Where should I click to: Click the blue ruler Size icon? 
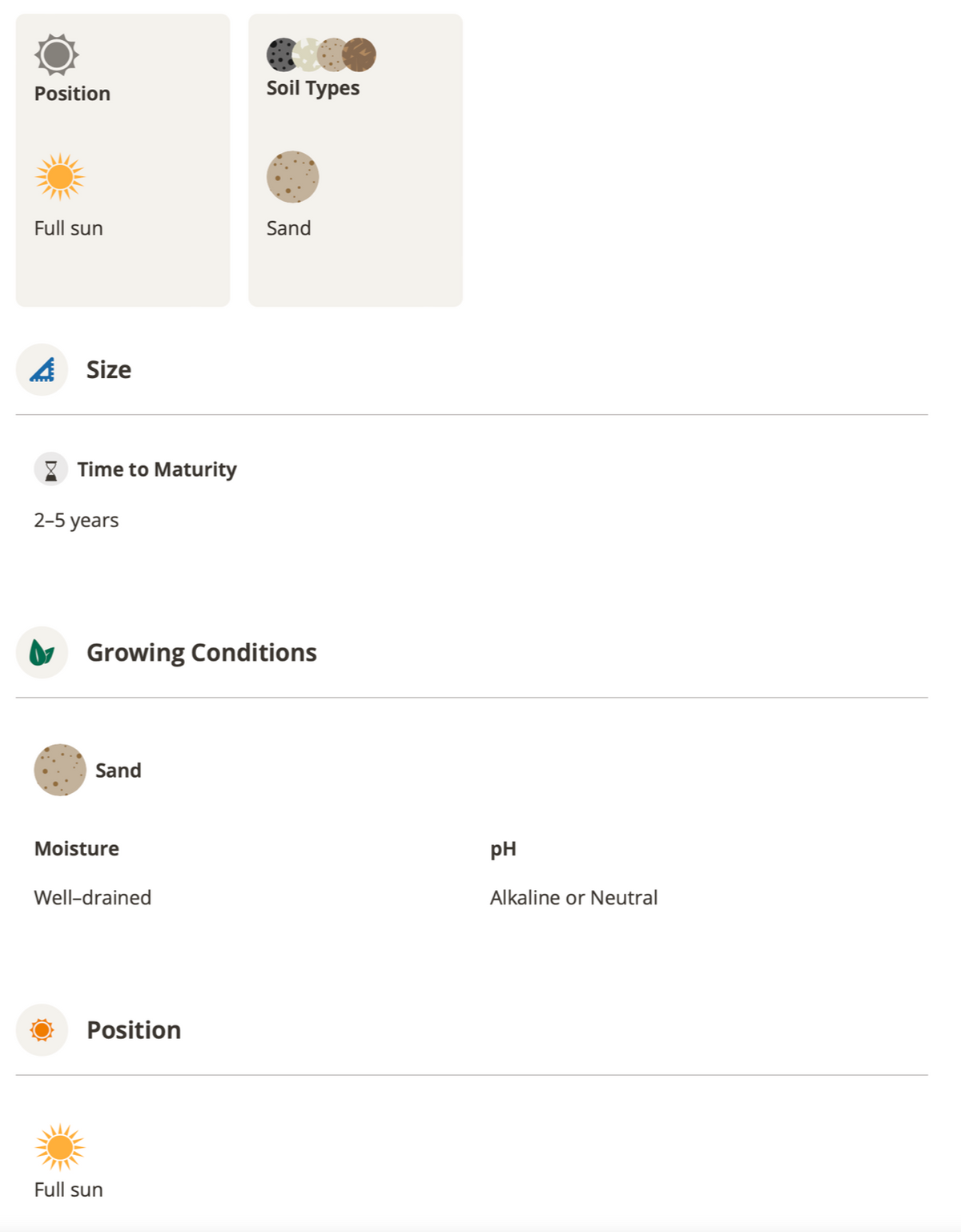(x=42, y=369)
